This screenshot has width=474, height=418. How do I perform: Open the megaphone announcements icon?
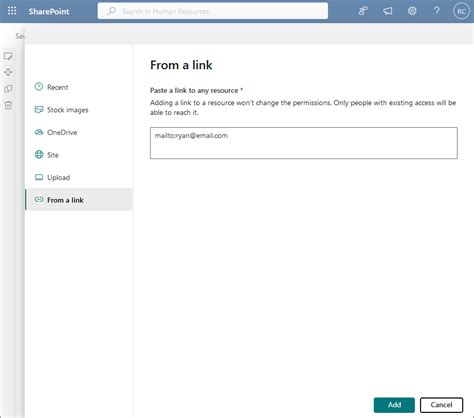(x=387, y=11)
